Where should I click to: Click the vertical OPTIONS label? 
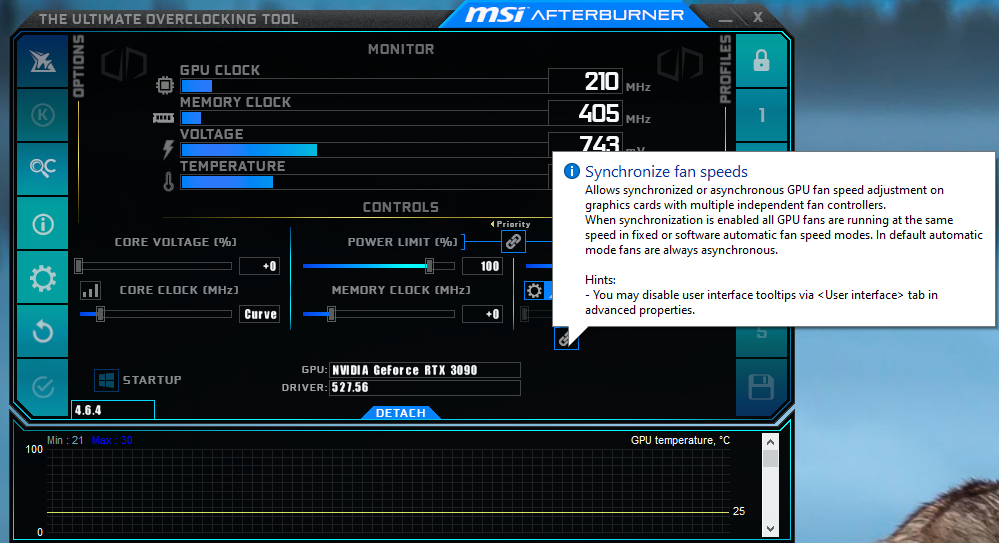pyautogui.click(x=78, y=66)
